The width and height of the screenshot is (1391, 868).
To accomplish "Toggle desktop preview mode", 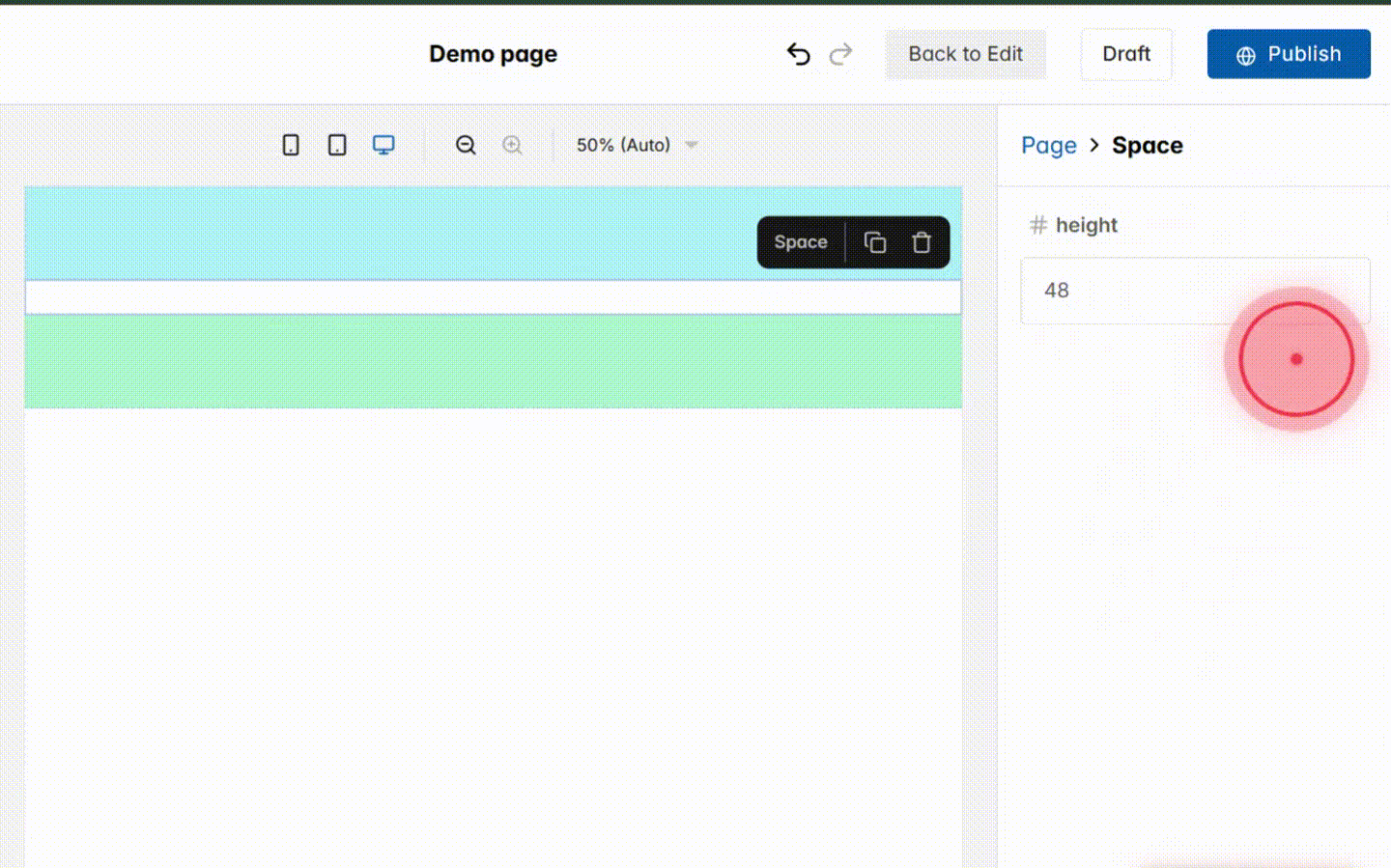I will point(383,144).
